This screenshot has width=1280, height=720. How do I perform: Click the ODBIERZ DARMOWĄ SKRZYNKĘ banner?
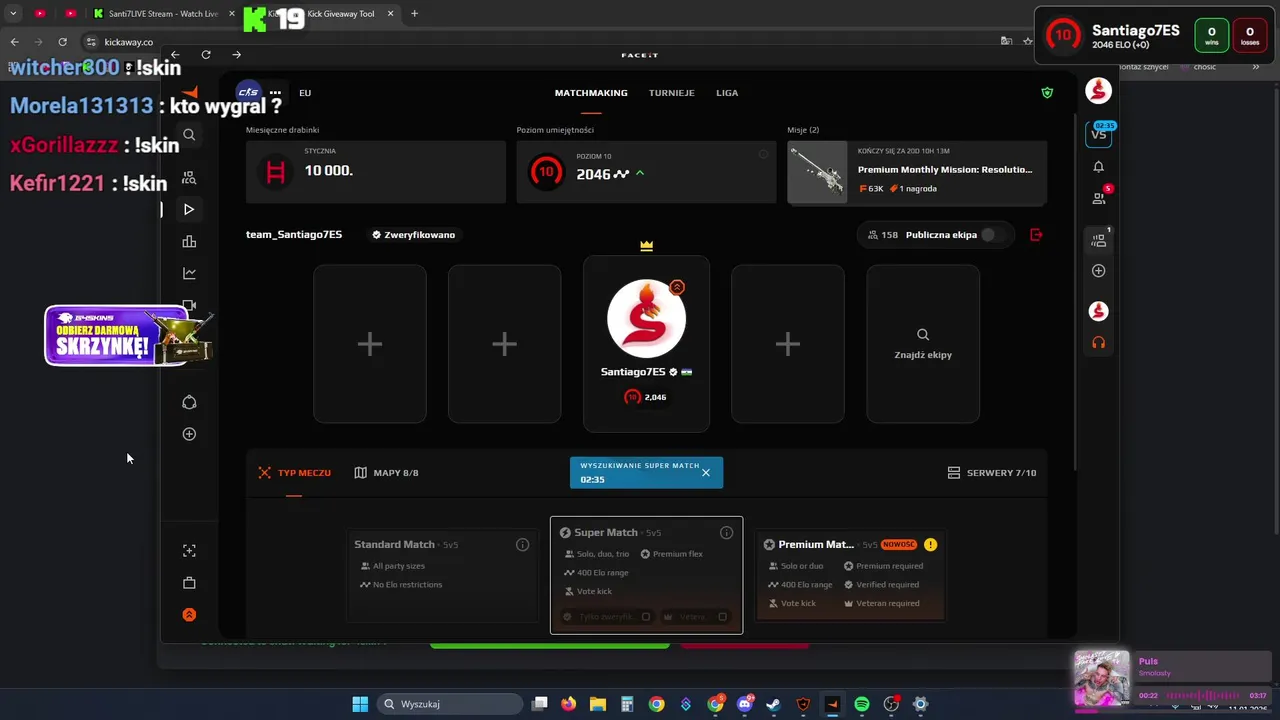click(128, 335)
